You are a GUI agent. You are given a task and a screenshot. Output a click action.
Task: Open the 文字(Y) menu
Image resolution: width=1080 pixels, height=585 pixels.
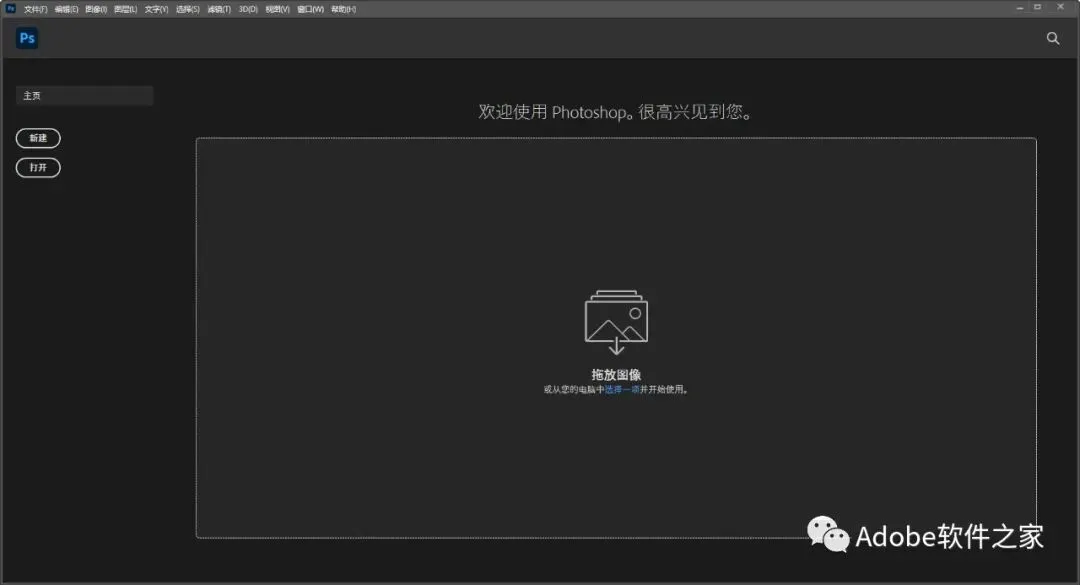click(156, 9)
